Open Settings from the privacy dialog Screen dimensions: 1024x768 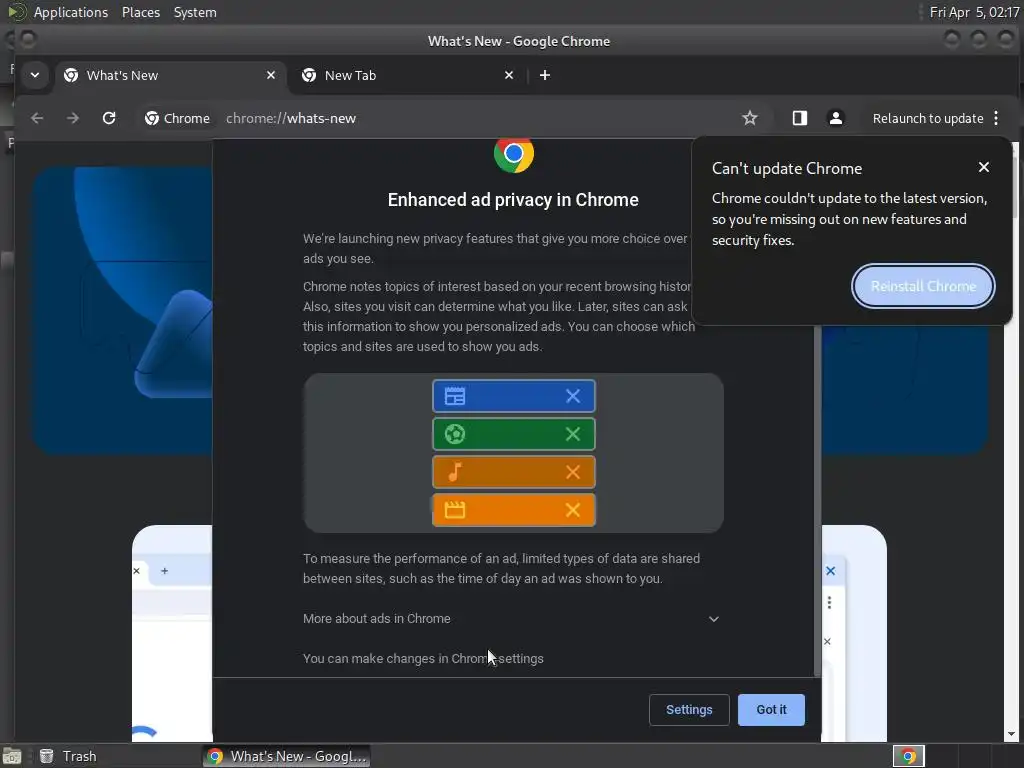(x=689, y=709)
